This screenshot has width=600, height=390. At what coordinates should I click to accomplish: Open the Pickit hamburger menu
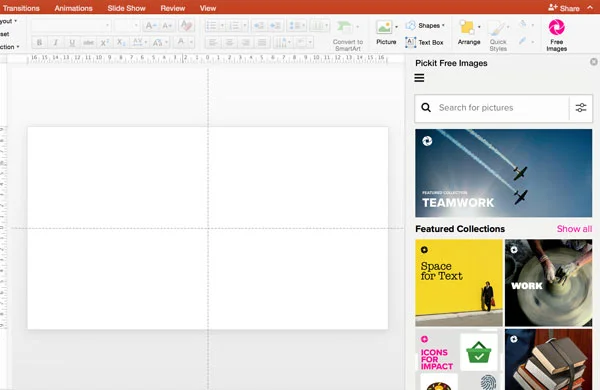click(419, 78)
